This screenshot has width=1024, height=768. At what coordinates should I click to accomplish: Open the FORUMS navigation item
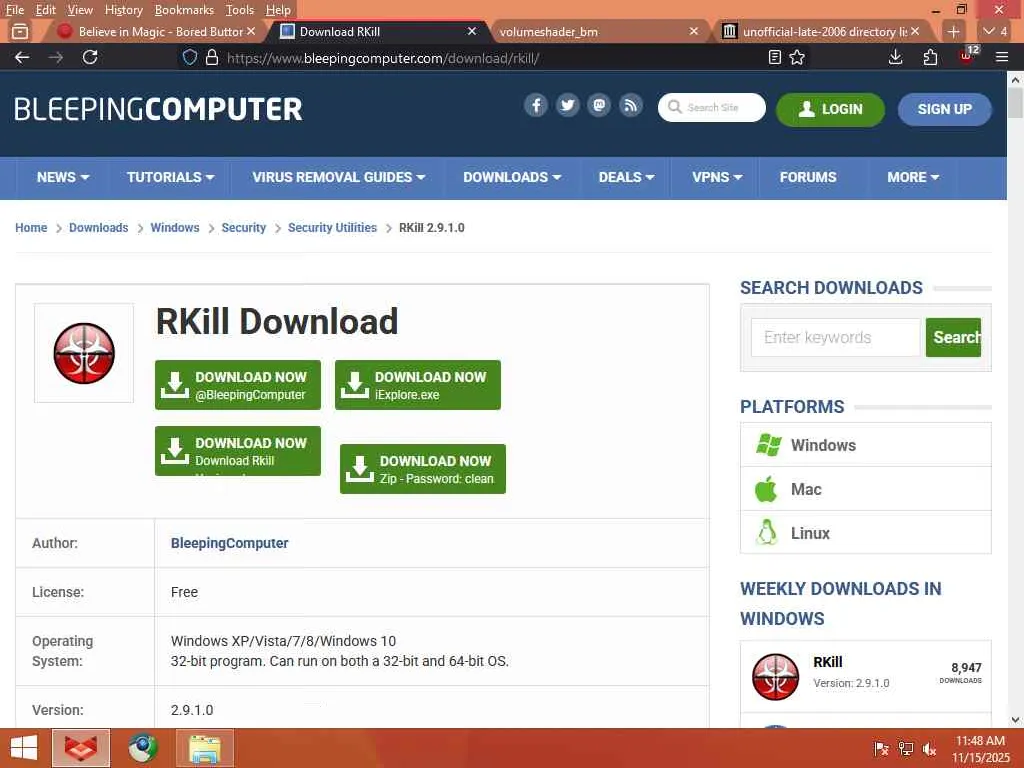tap(808, 177)
